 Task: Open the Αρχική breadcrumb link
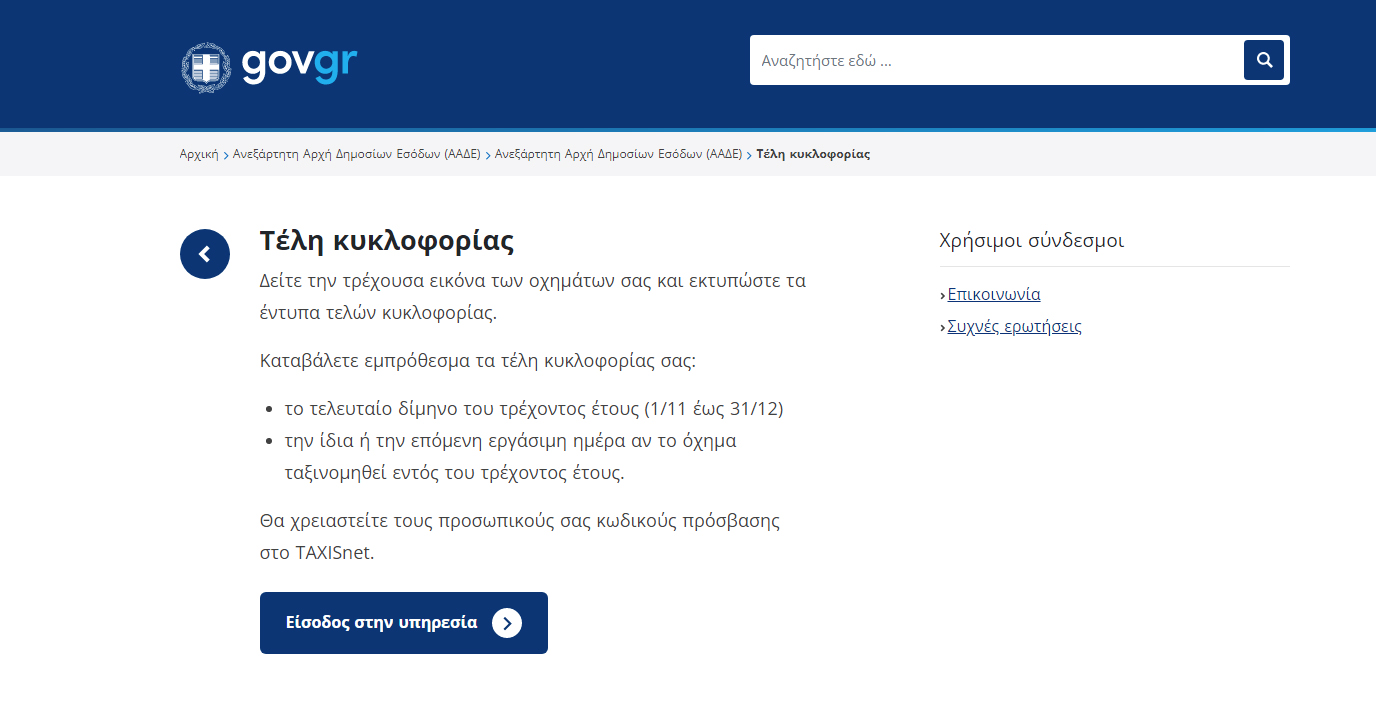tap(199, 154)
